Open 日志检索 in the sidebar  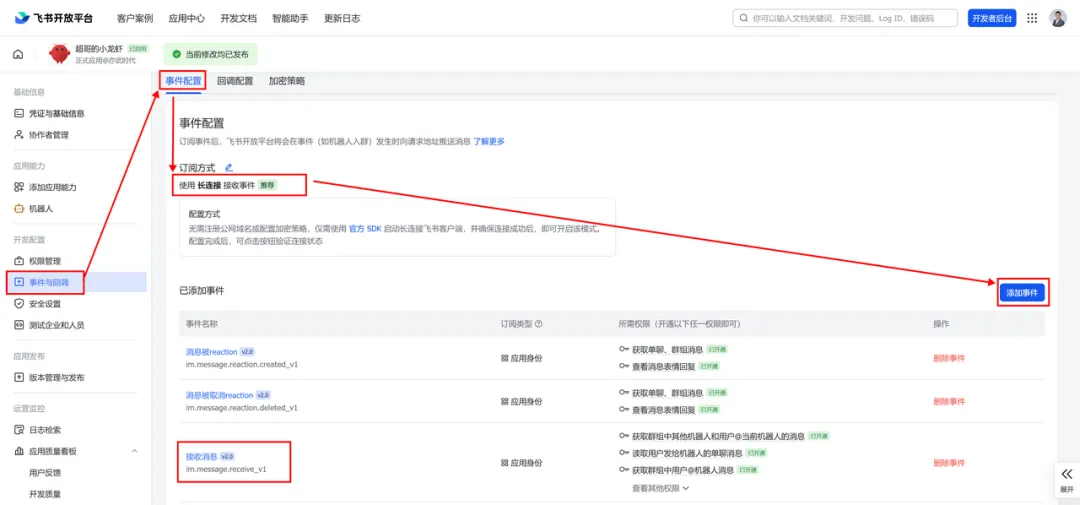[45, 430]
